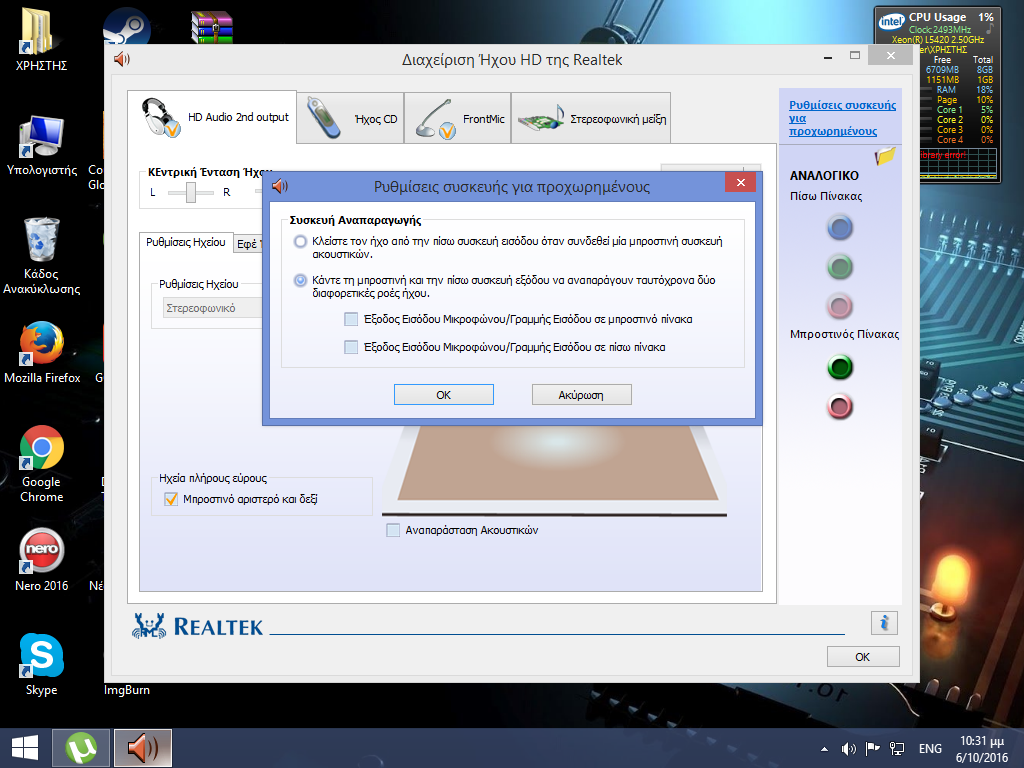The width and height of the screenshot is (1024, 768).
Task: Open the FrontMic tab
Action: tap(458, 118)
